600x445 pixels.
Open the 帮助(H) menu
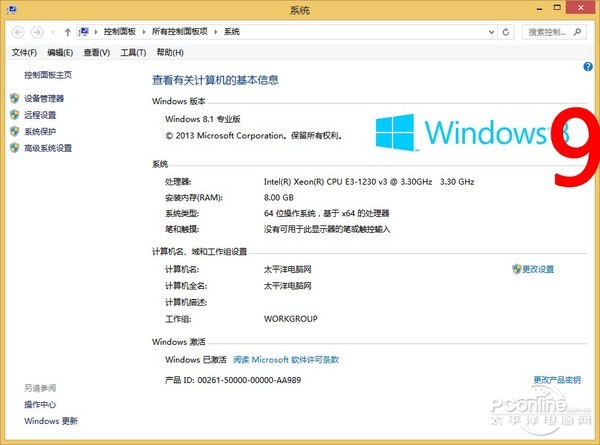tap(170, 52)
